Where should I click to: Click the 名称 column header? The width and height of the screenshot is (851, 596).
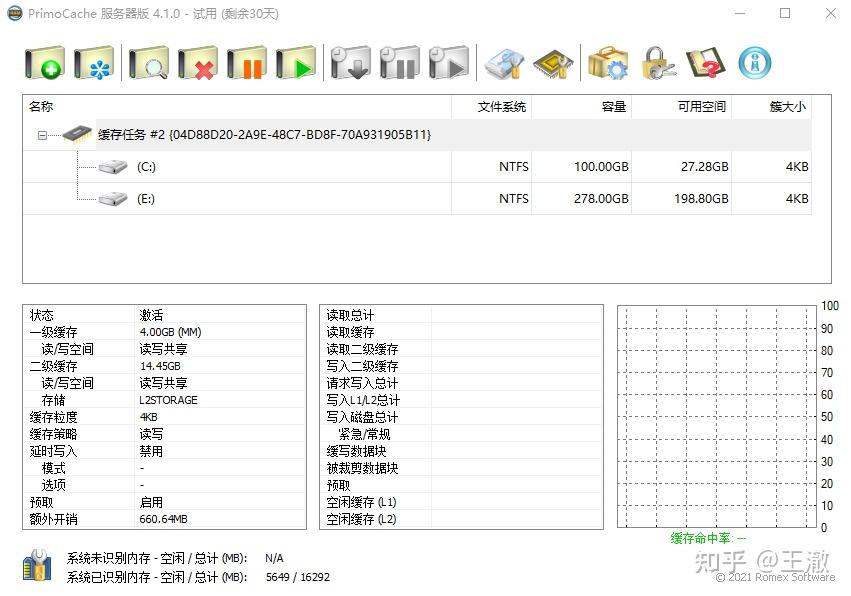pyautogui.click(x=237, y=107)
